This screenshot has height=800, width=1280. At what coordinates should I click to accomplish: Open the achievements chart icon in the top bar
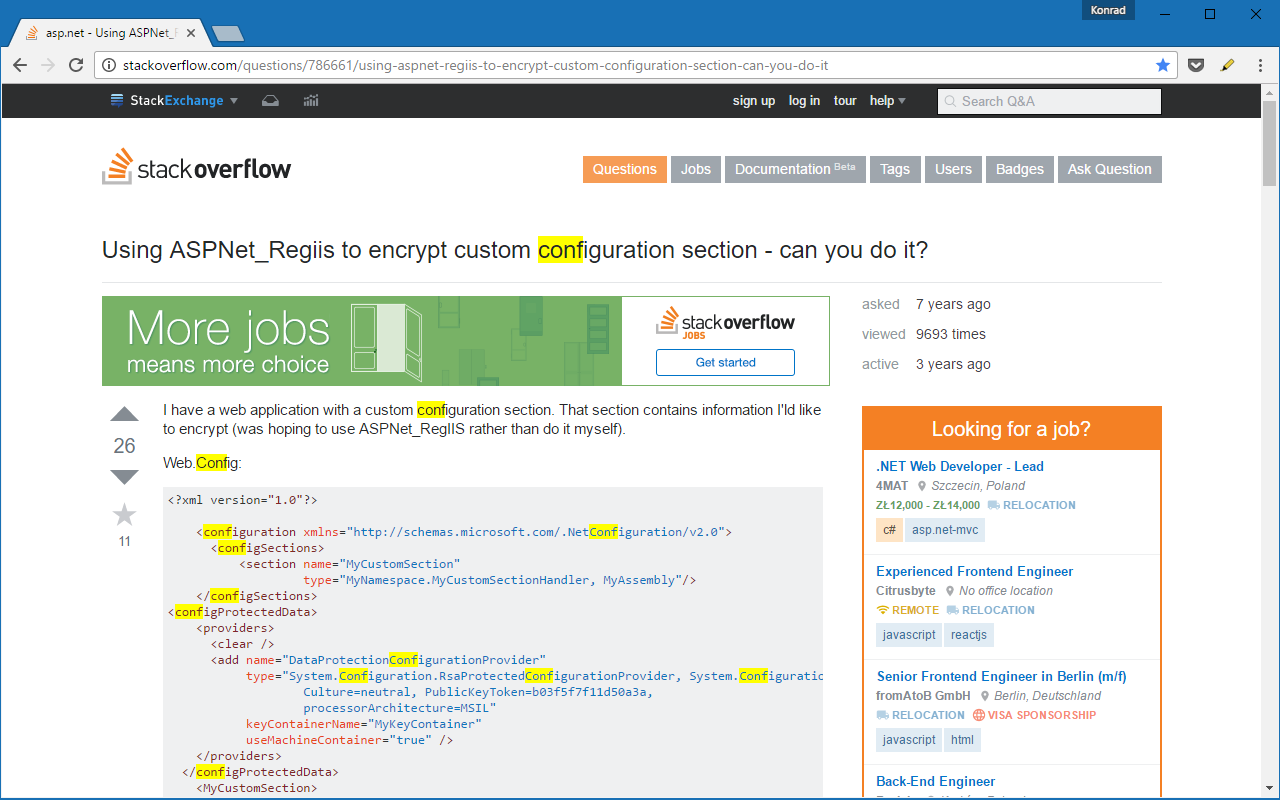tap(311, 100)
